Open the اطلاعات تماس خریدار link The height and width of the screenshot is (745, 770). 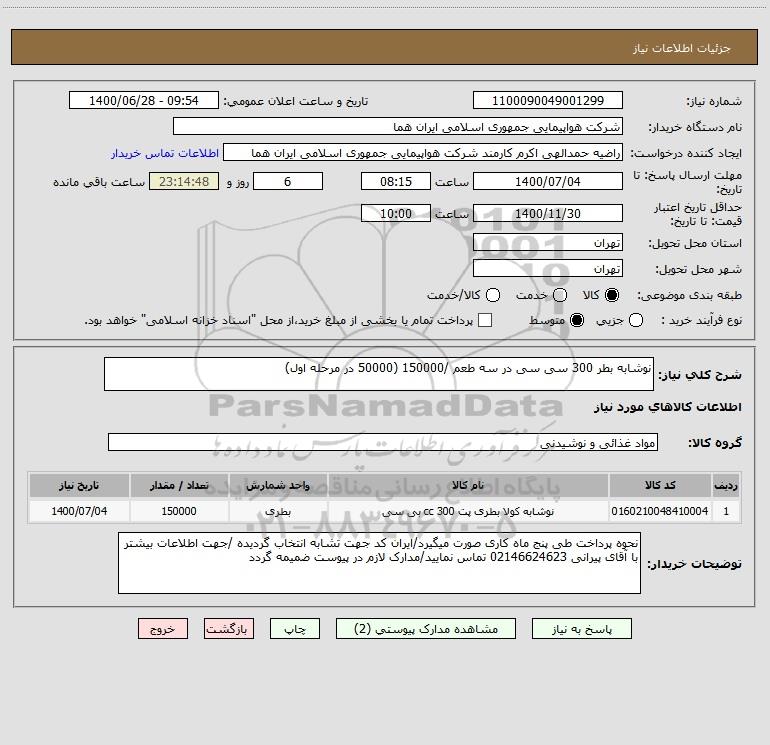165,153
